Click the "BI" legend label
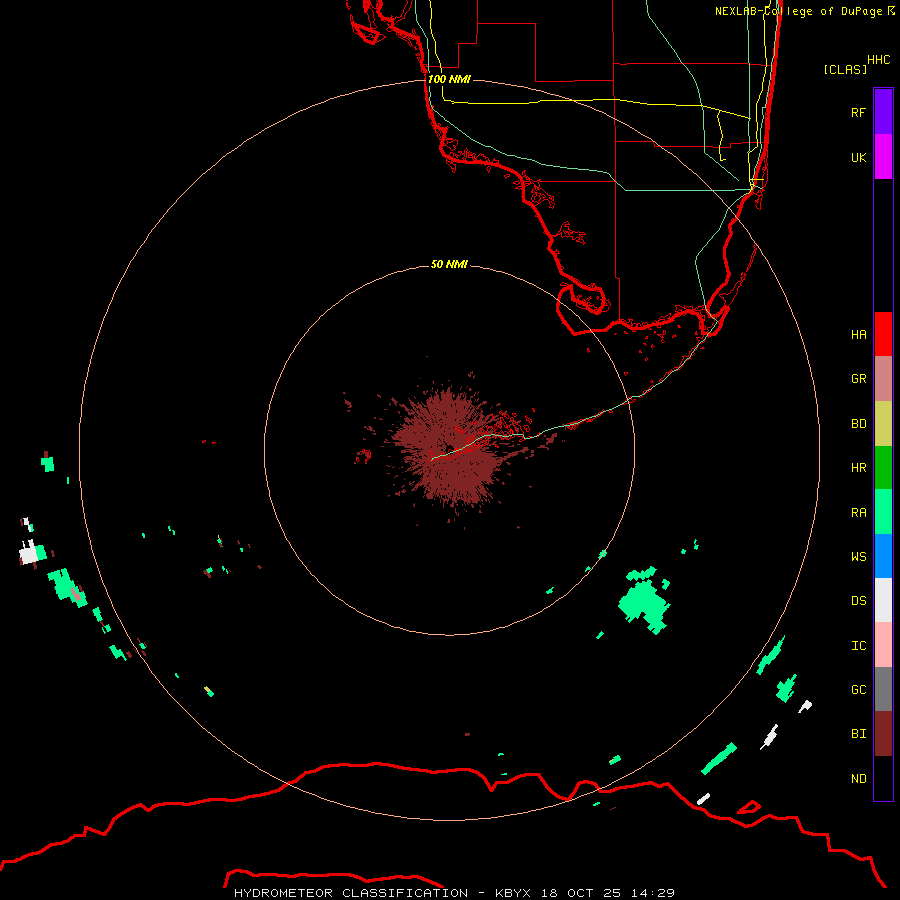This screenshot has width=900, height=900. coord(858,734)
